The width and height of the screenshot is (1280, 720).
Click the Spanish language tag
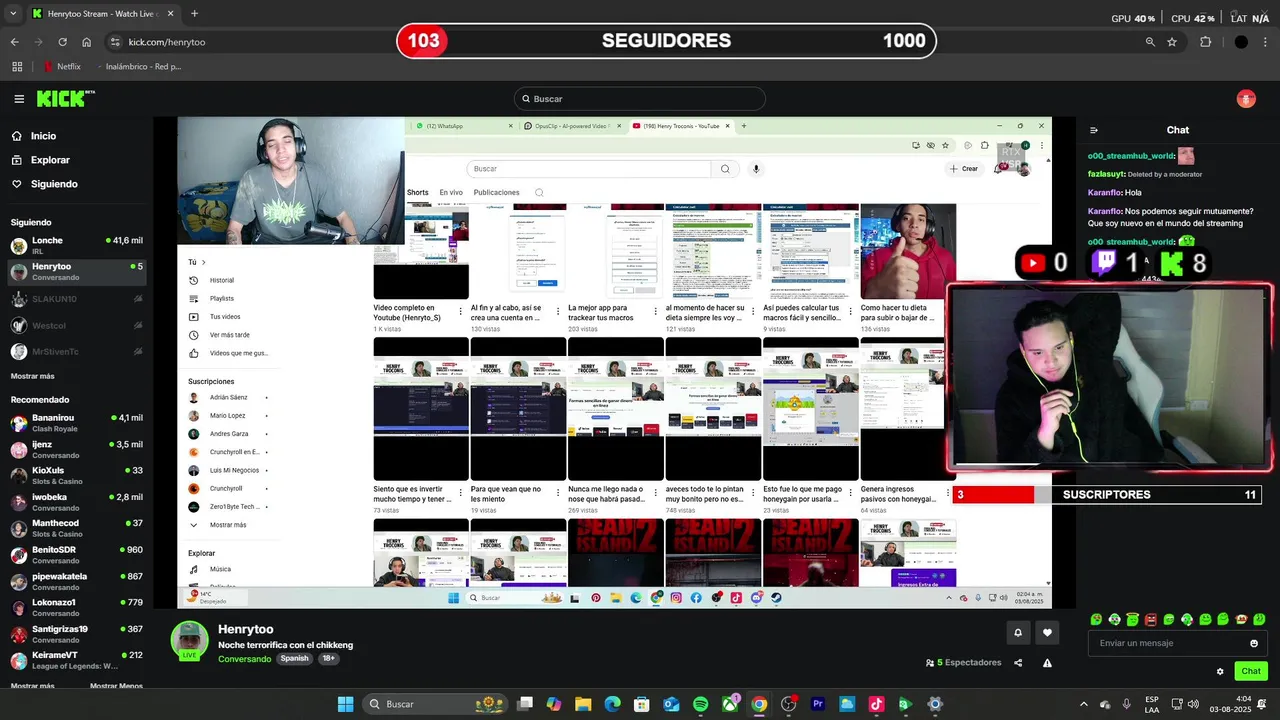coord(294,659)
